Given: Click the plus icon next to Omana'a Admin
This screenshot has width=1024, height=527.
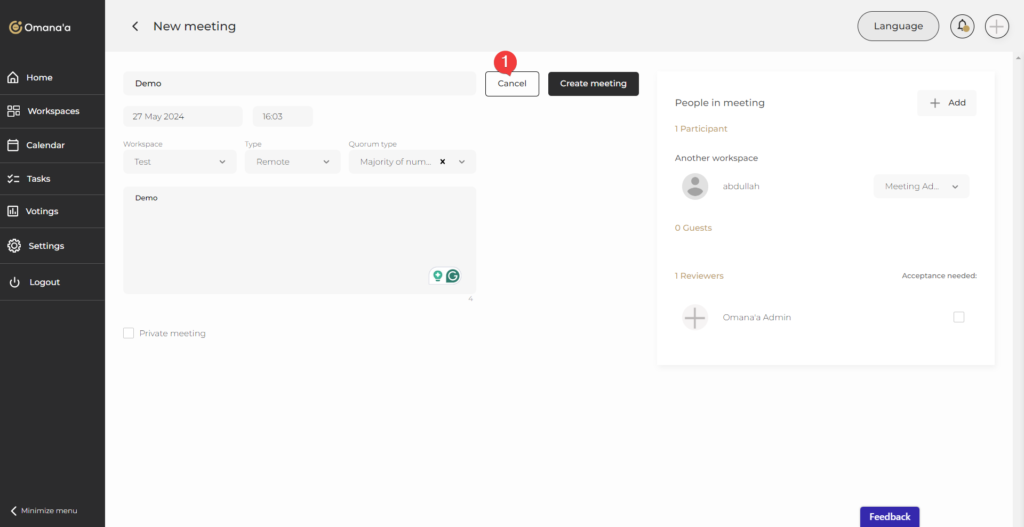Looking at the screenshot, I should pyautogui.click(x=695, y=318).
